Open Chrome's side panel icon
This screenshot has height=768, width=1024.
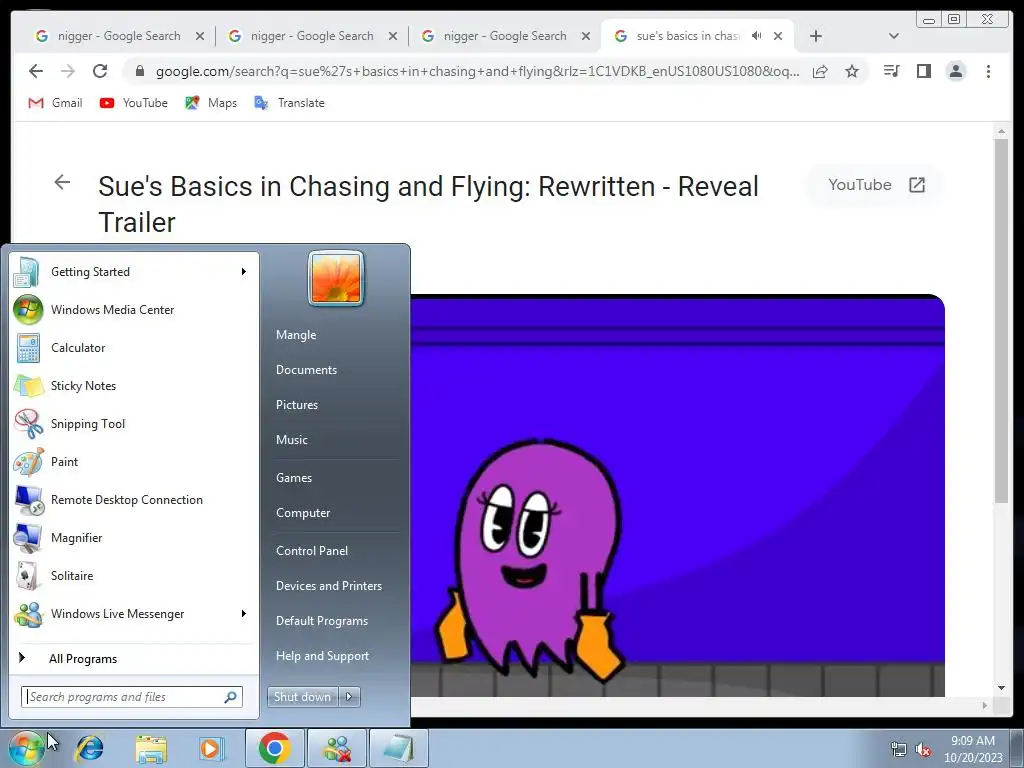tap(923, 71)
